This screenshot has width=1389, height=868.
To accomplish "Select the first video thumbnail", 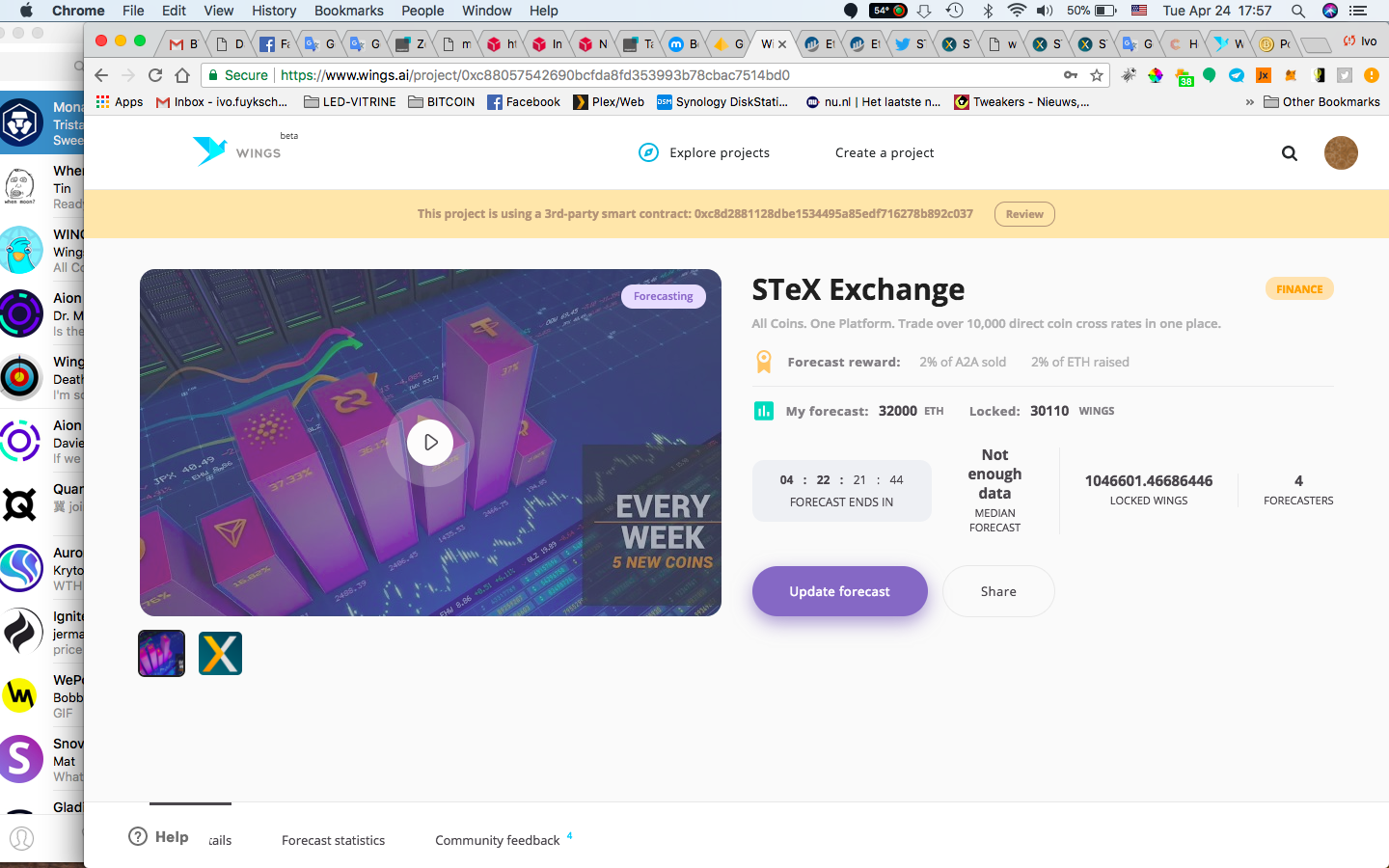I will (x=161, y=654).
